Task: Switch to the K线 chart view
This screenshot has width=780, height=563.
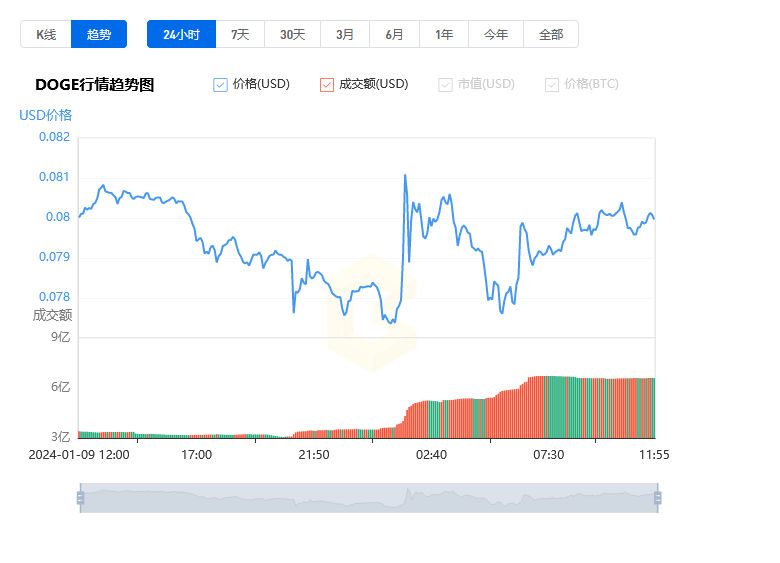Action: tap(46, 34)
